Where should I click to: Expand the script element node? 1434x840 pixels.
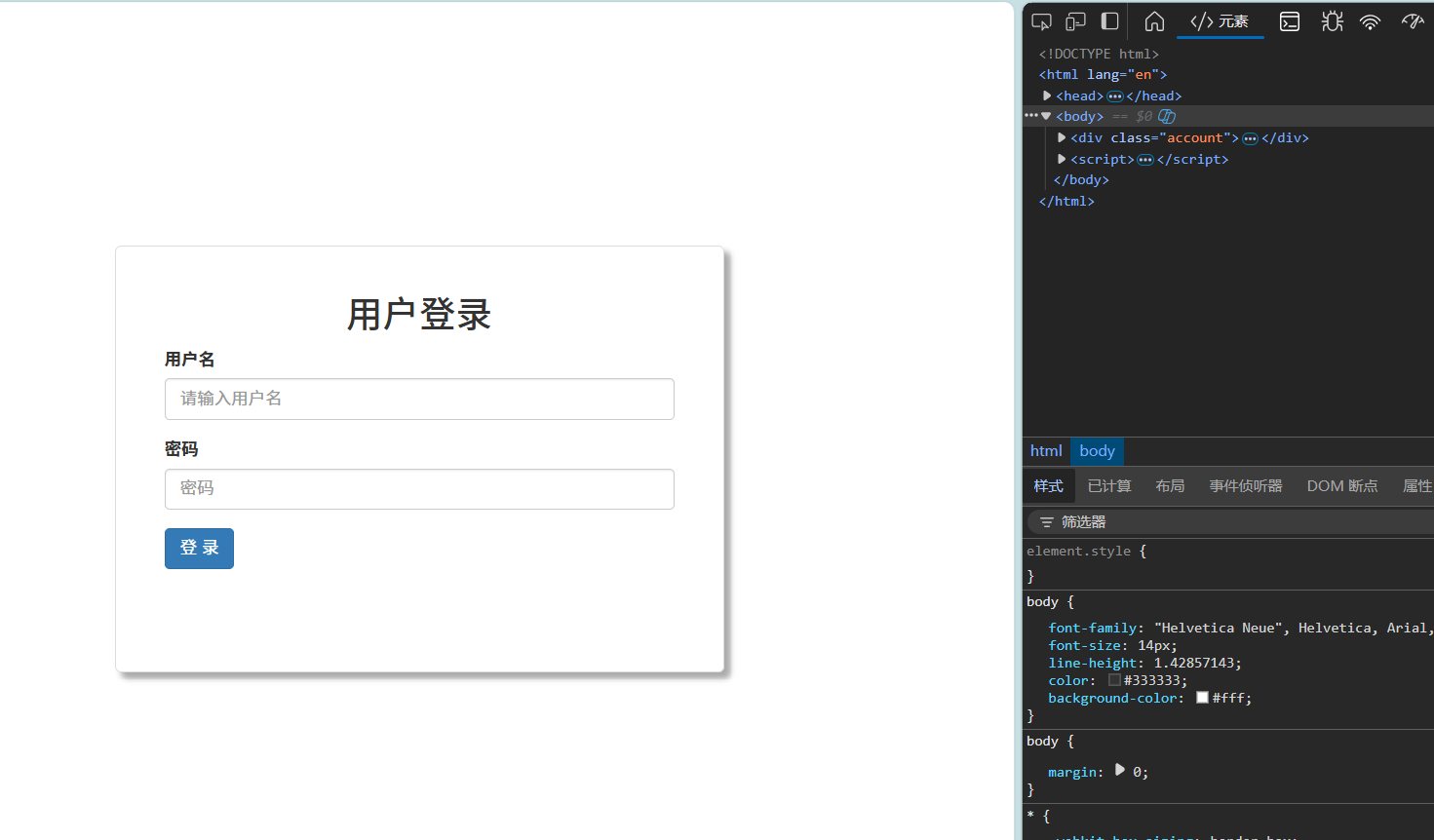[1062, 159]
